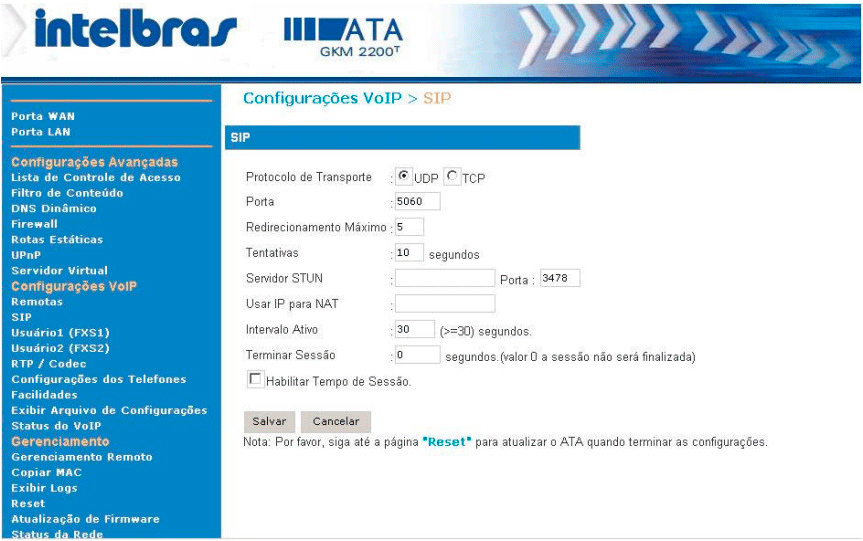
Task: Select the UDP transport protocol radio button
Action: (x=403, y=176)
